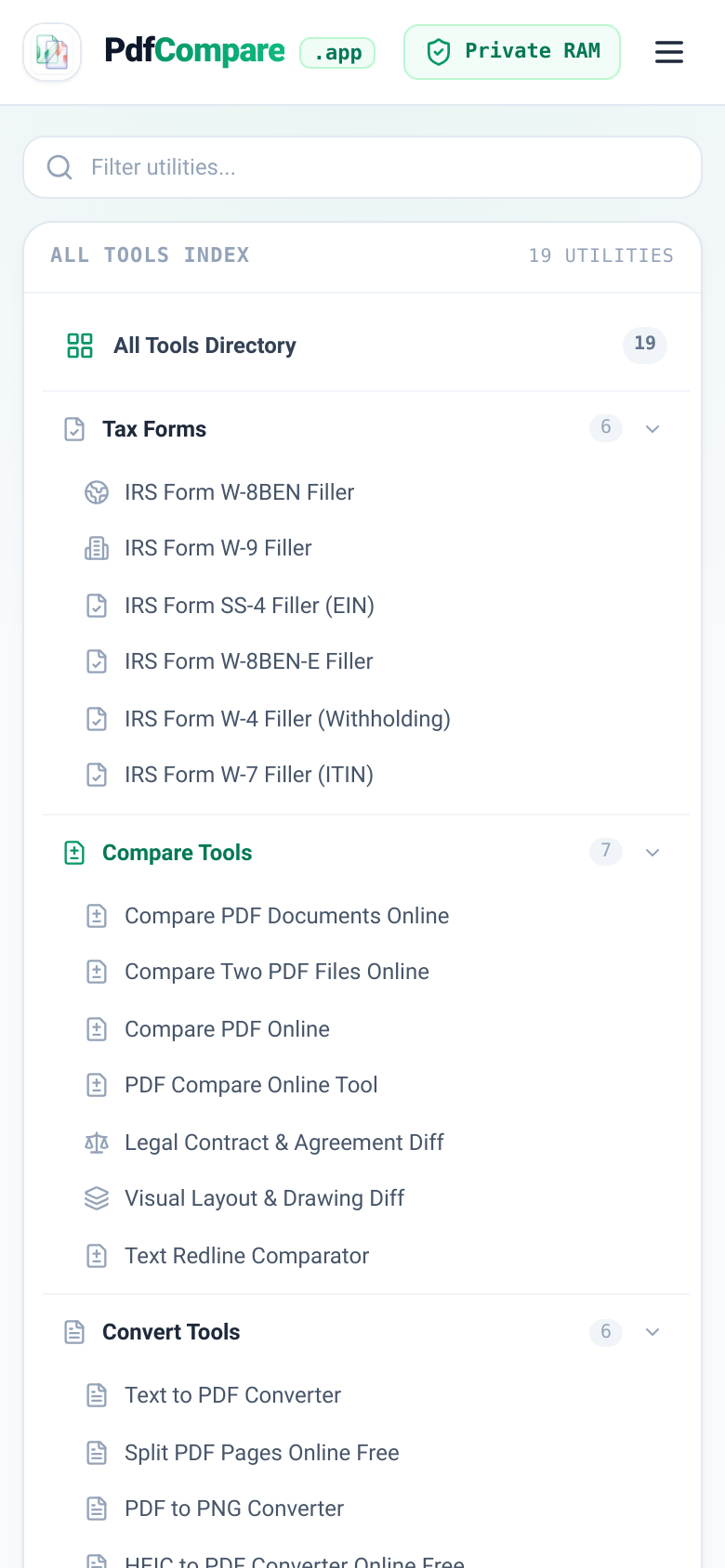The image size is (725, 1568).
Task: Open PDF Compare Online Tool
Action: (x=251, y=1085)
